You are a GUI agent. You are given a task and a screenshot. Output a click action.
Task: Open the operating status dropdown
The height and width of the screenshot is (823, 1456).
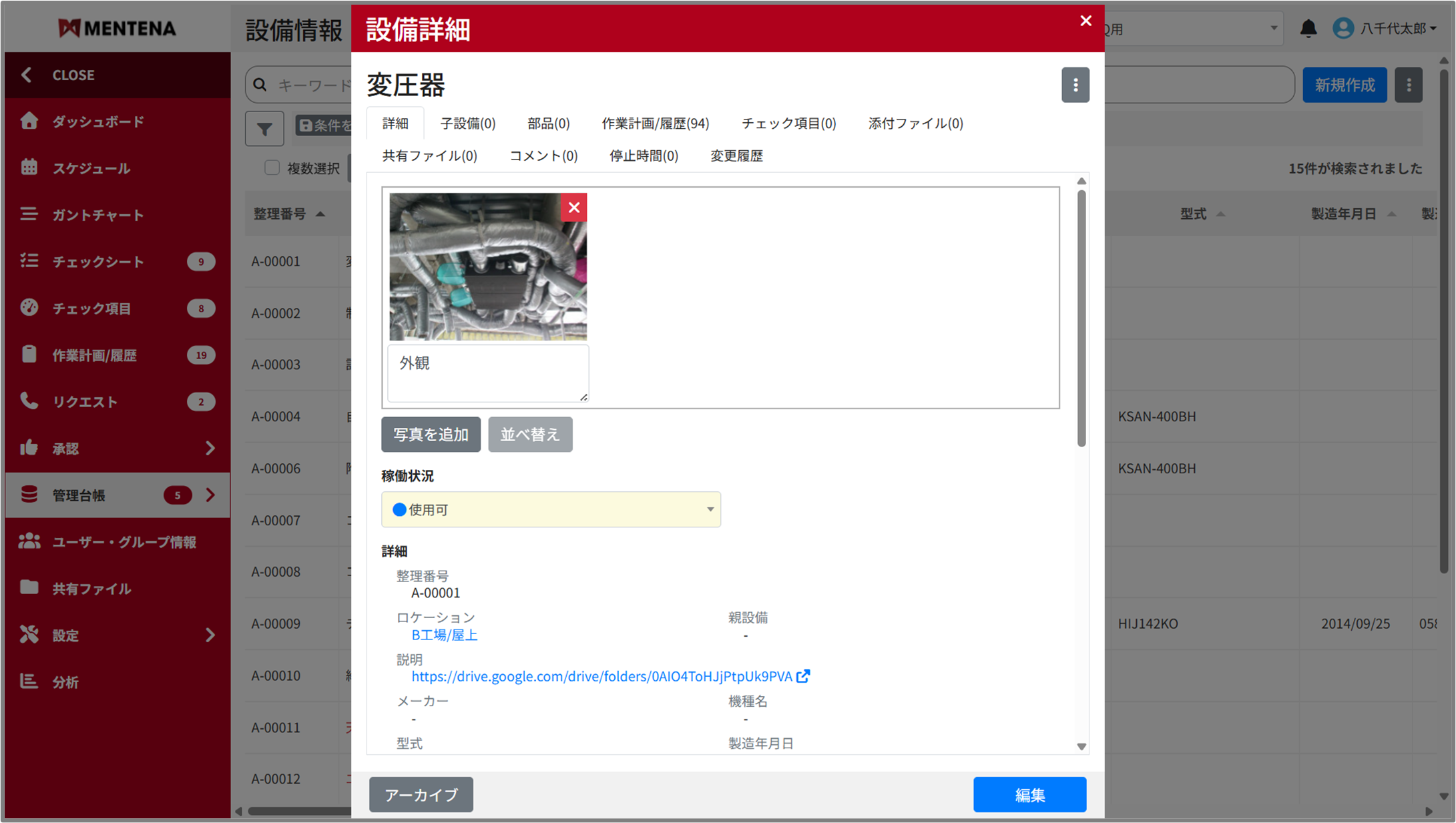(551, 510)
